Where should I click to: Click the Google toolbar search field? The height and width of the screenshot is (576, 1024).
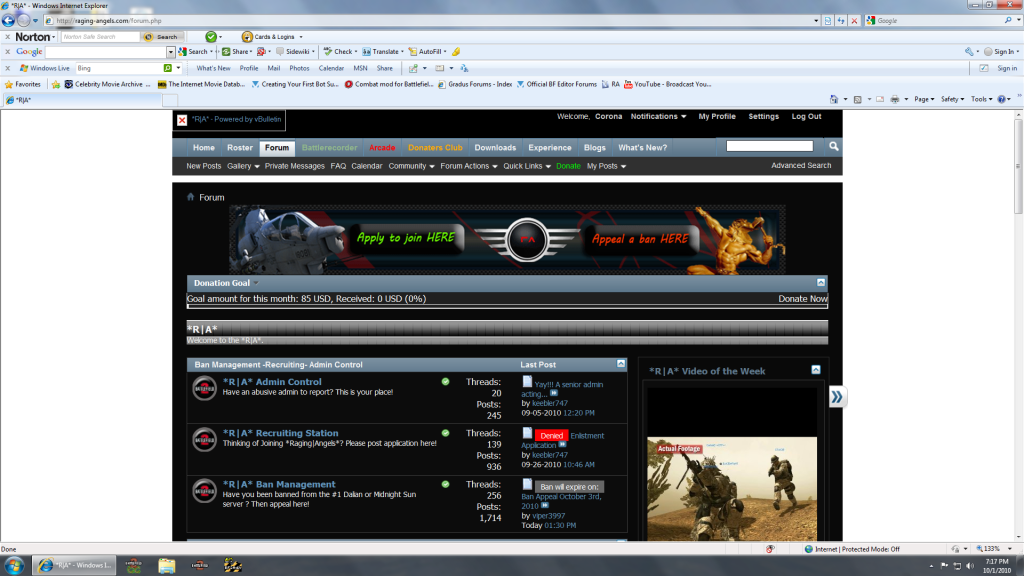pyautogui.click(x=106, y=52)
